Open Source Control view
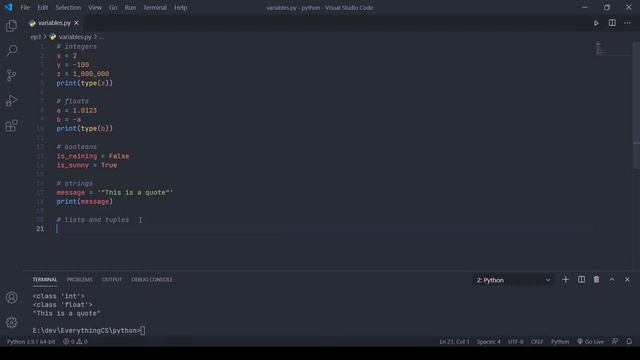Screen dimensions: 640x360 [11, 76]
